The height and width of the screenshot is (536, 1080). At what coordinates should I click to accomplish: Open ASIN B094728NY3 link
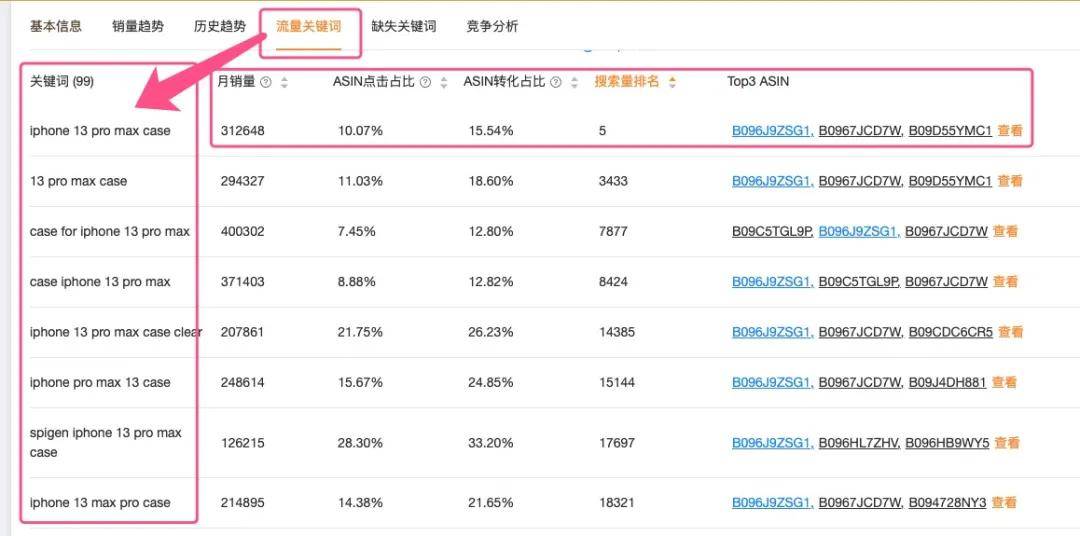coord(947,502)
